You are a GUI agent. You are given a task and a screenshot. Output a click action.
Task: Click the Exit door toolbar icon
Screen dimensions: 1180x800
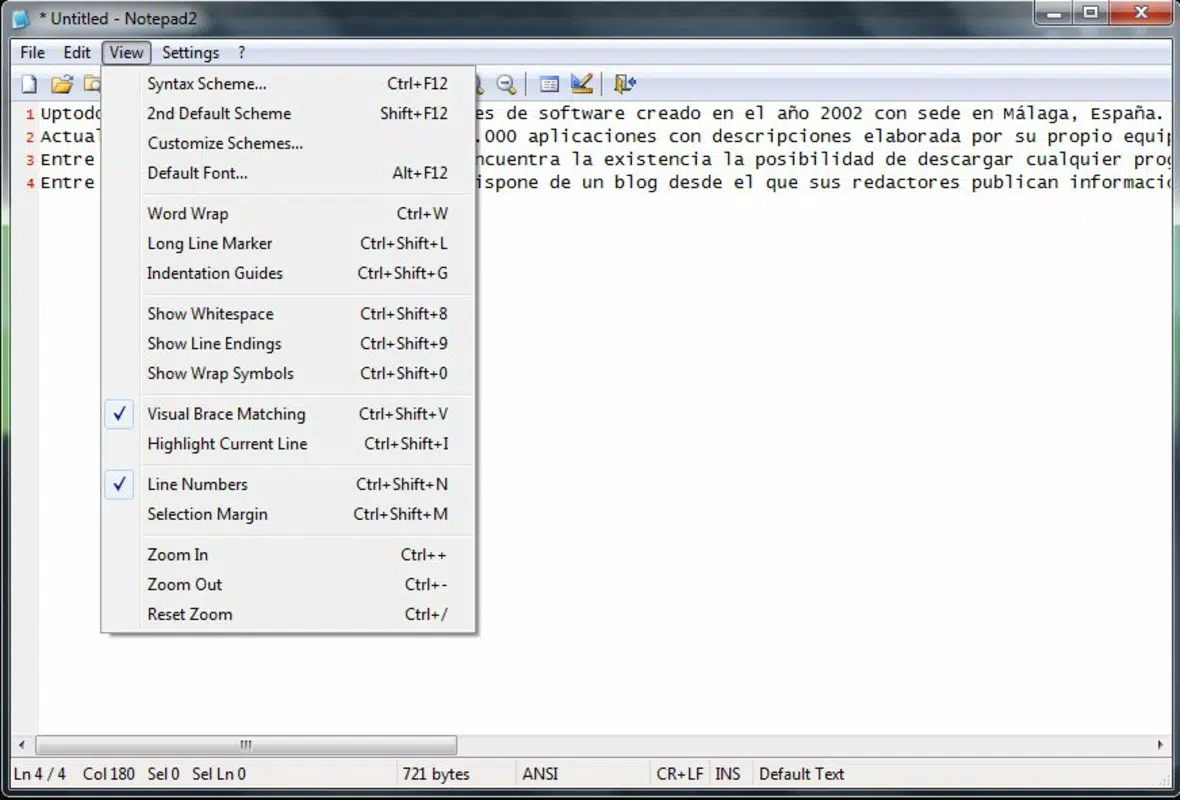[625, 84]
